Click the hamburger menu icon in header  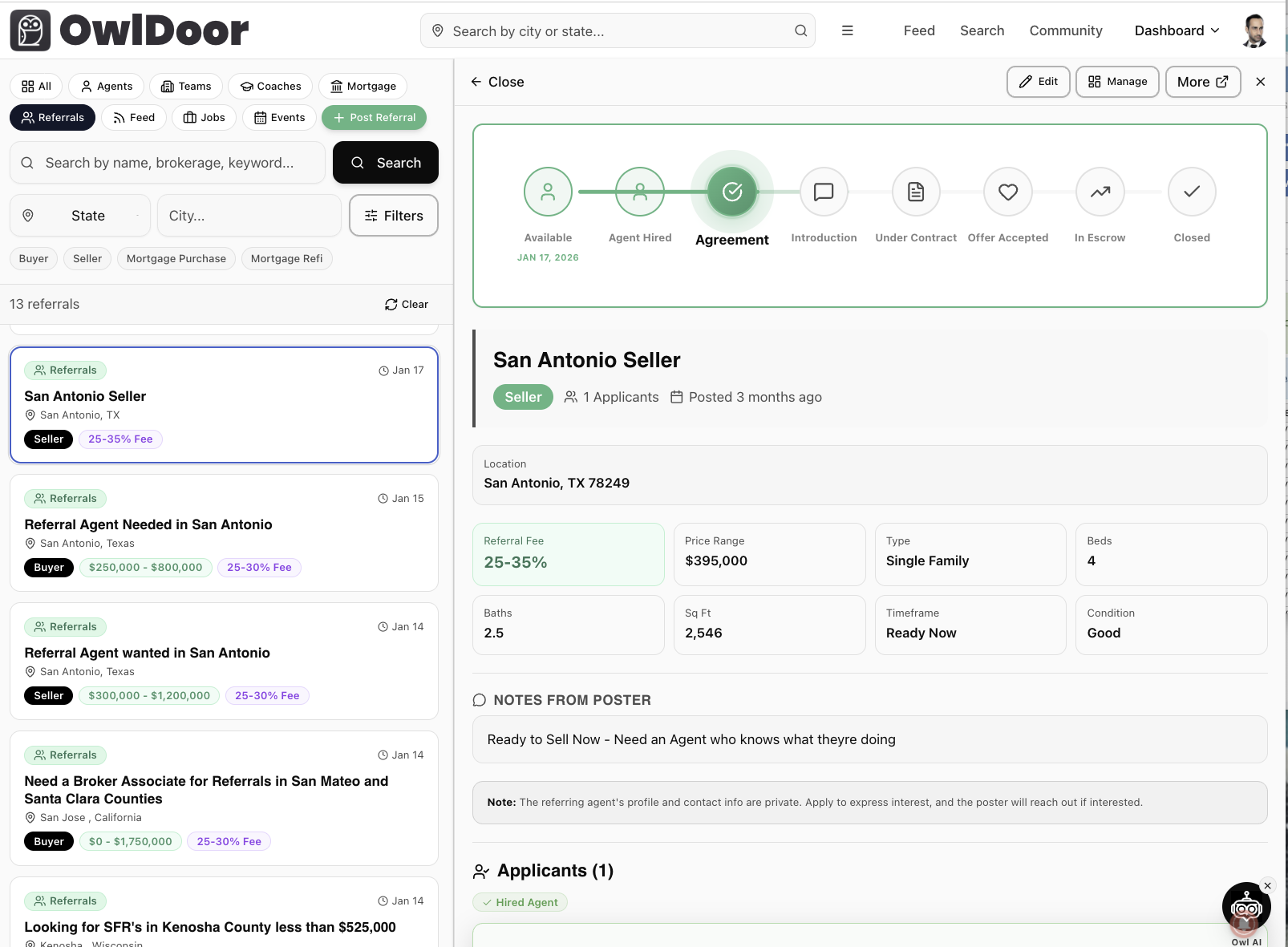[x=847, y=30]
